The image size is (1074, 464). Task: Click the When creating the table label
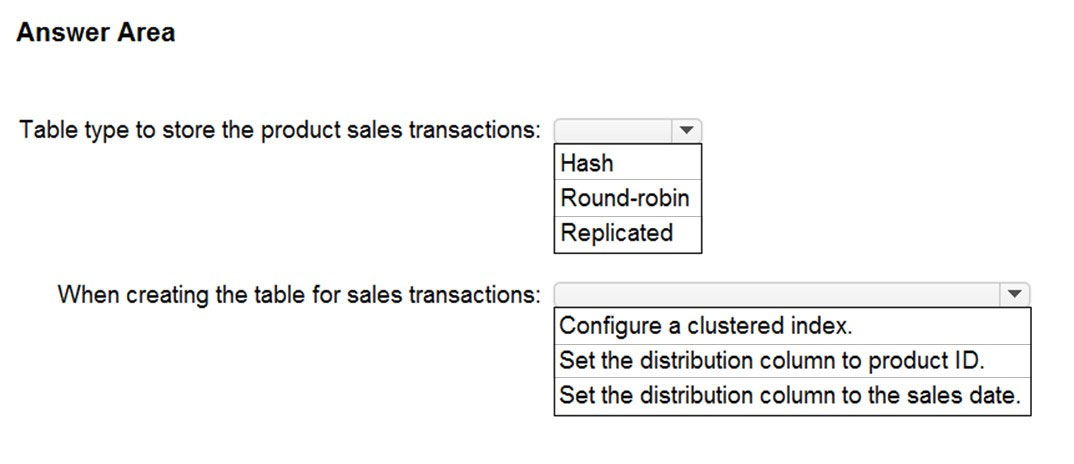pos(300,295)
